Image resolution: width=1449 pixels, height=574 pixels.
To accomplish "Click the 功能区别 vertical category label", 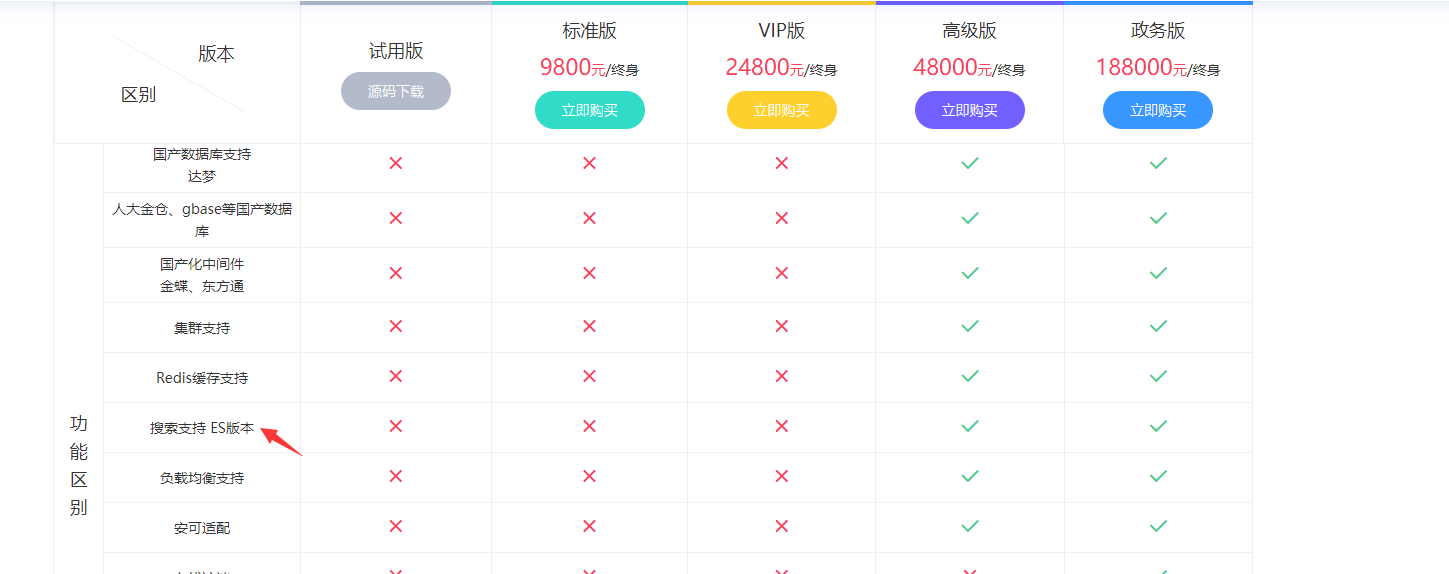I will click(79, 465).
